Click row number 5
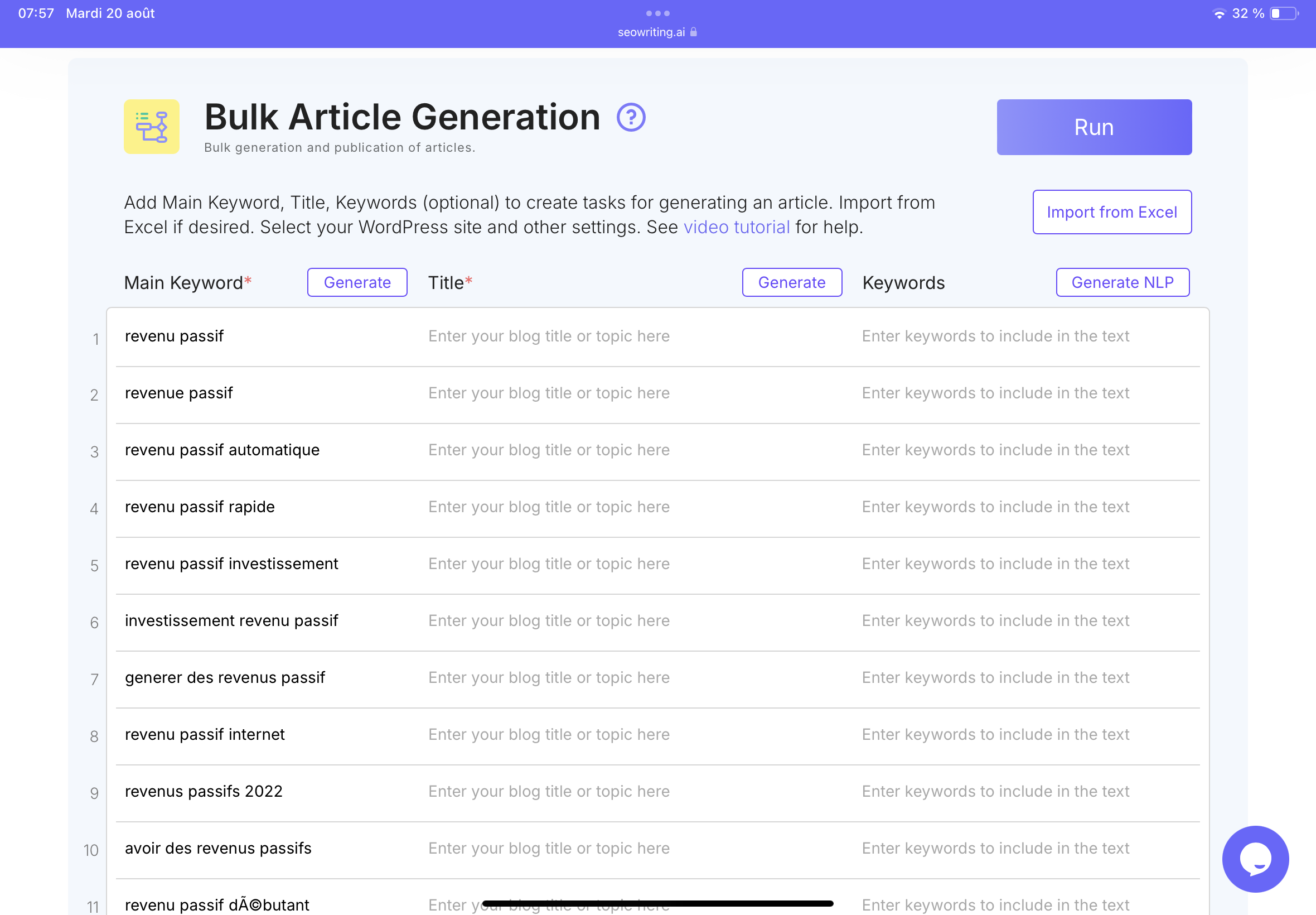Screen dimensions: 1316x915 click(95, 565)
